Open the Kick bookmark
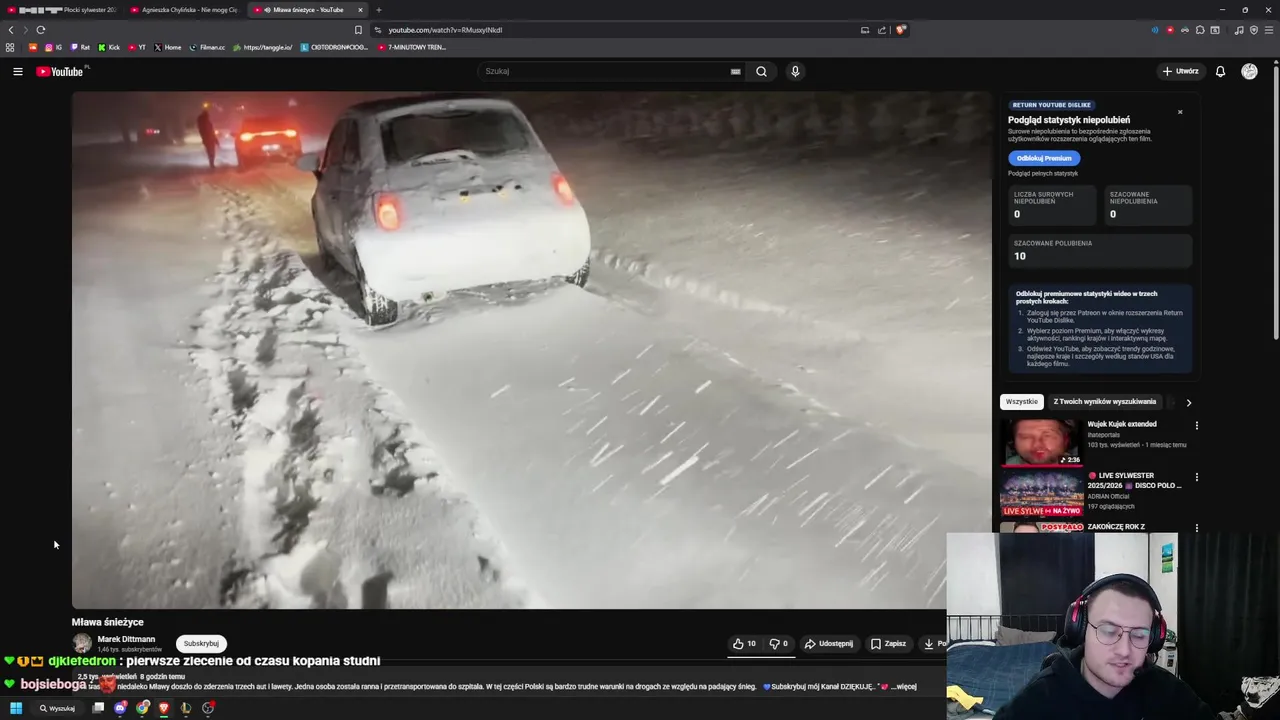This screenshot has width=1280, height=720. [108, 47]
